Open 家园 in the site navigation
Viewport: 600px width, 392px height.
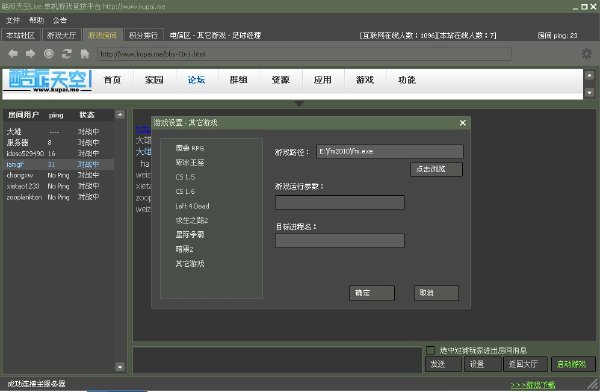(x=154, y=80)
